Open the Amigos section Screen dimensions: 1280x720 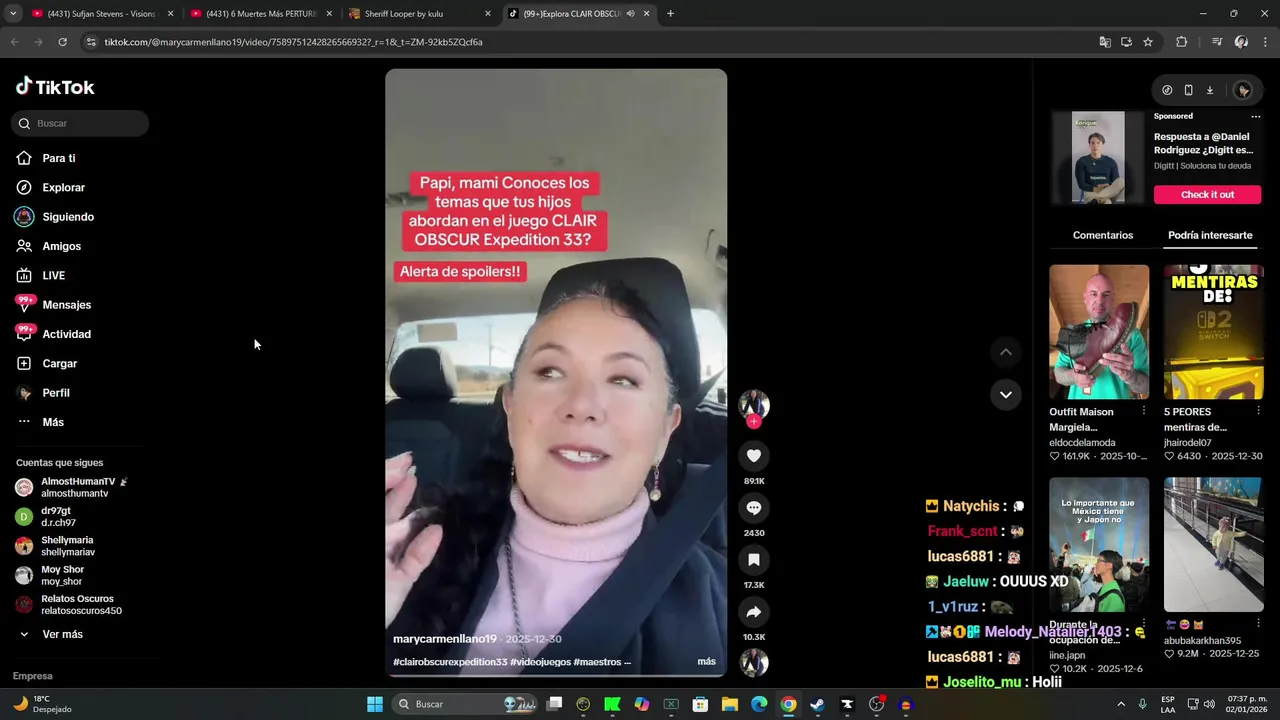(x=61, y=246)
